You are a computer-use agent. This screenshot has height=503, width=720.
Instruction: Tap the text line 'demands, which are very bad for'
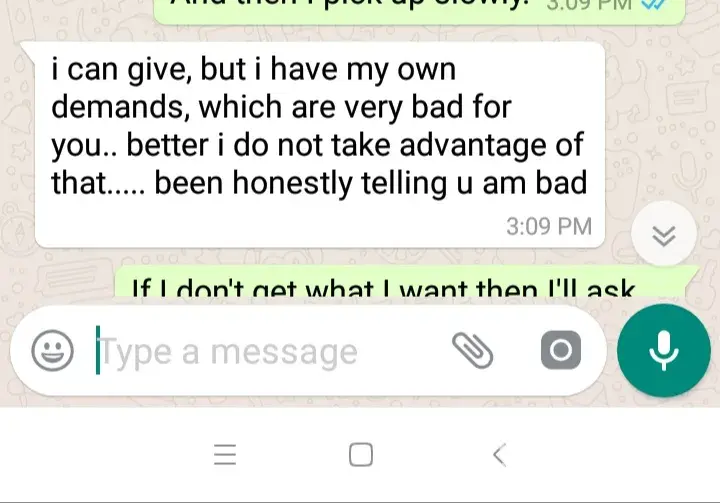click(x=281, y=107)
